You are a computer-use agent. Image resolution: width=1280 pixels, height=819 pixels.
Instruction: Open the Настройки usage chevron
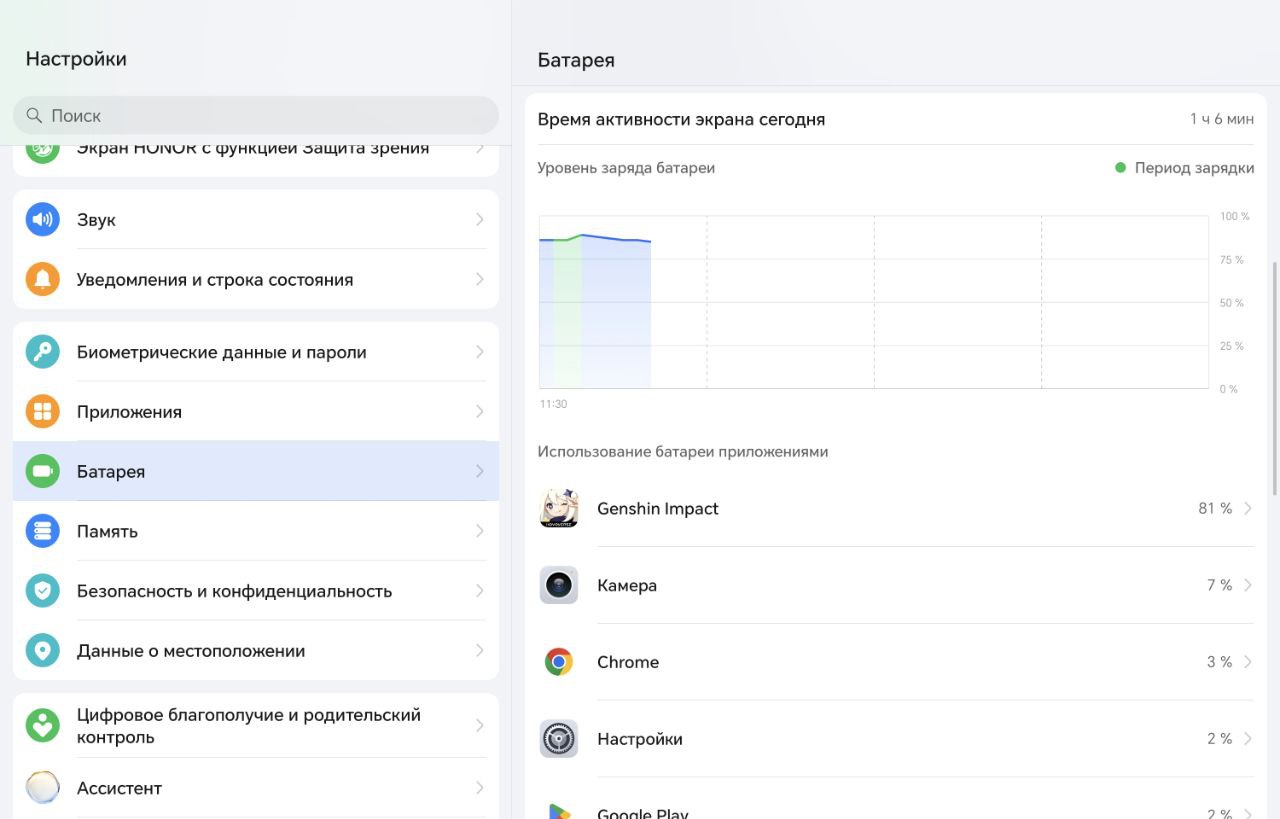click(x=1248, y=739)
